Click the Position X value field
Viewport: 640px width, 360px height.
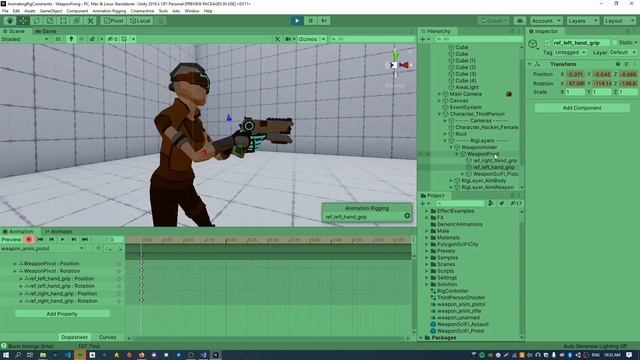576,74
